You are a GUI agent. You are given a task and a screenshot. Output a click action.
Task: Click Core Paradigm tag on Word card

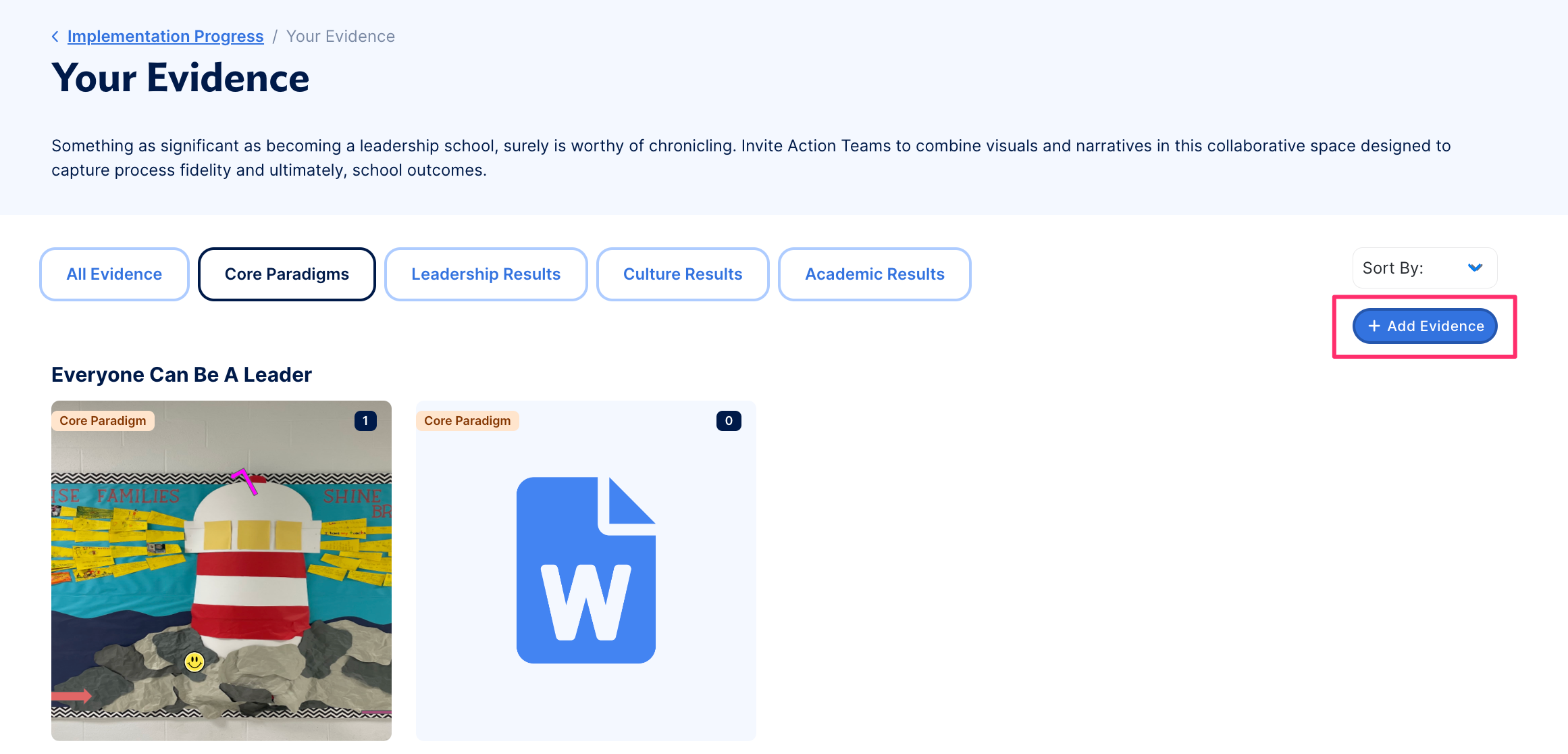pyautogui.click(x=467, y=421)
